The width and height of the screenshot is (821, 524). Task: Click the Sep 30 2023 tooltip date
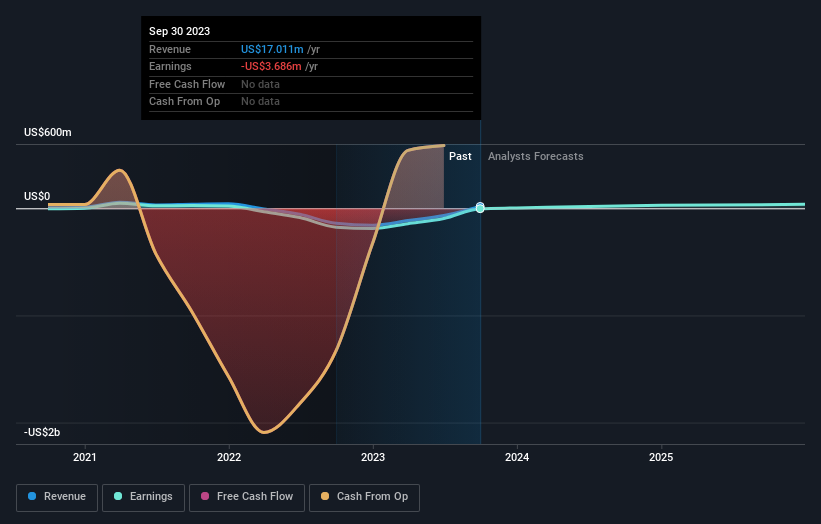click(x=180, y=31)
